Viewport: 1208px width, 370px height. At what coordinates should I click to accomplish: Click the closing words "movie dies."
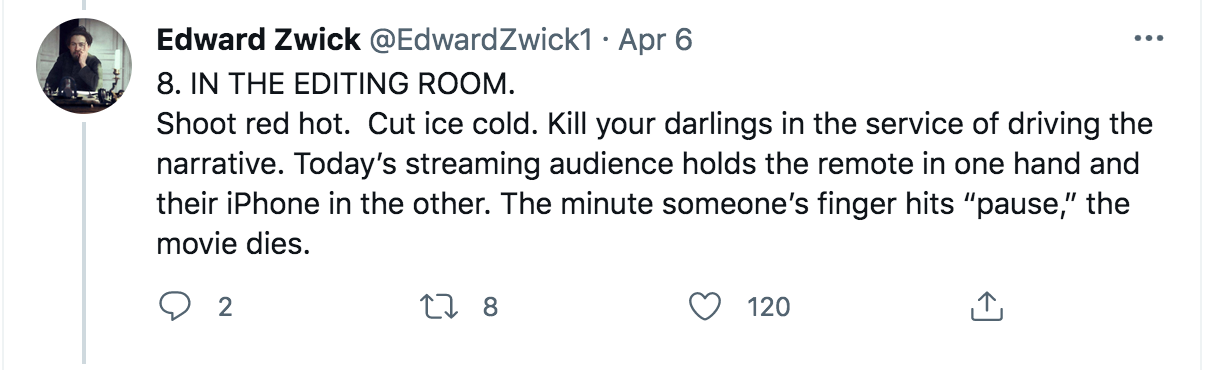click(x=232, y=243)
